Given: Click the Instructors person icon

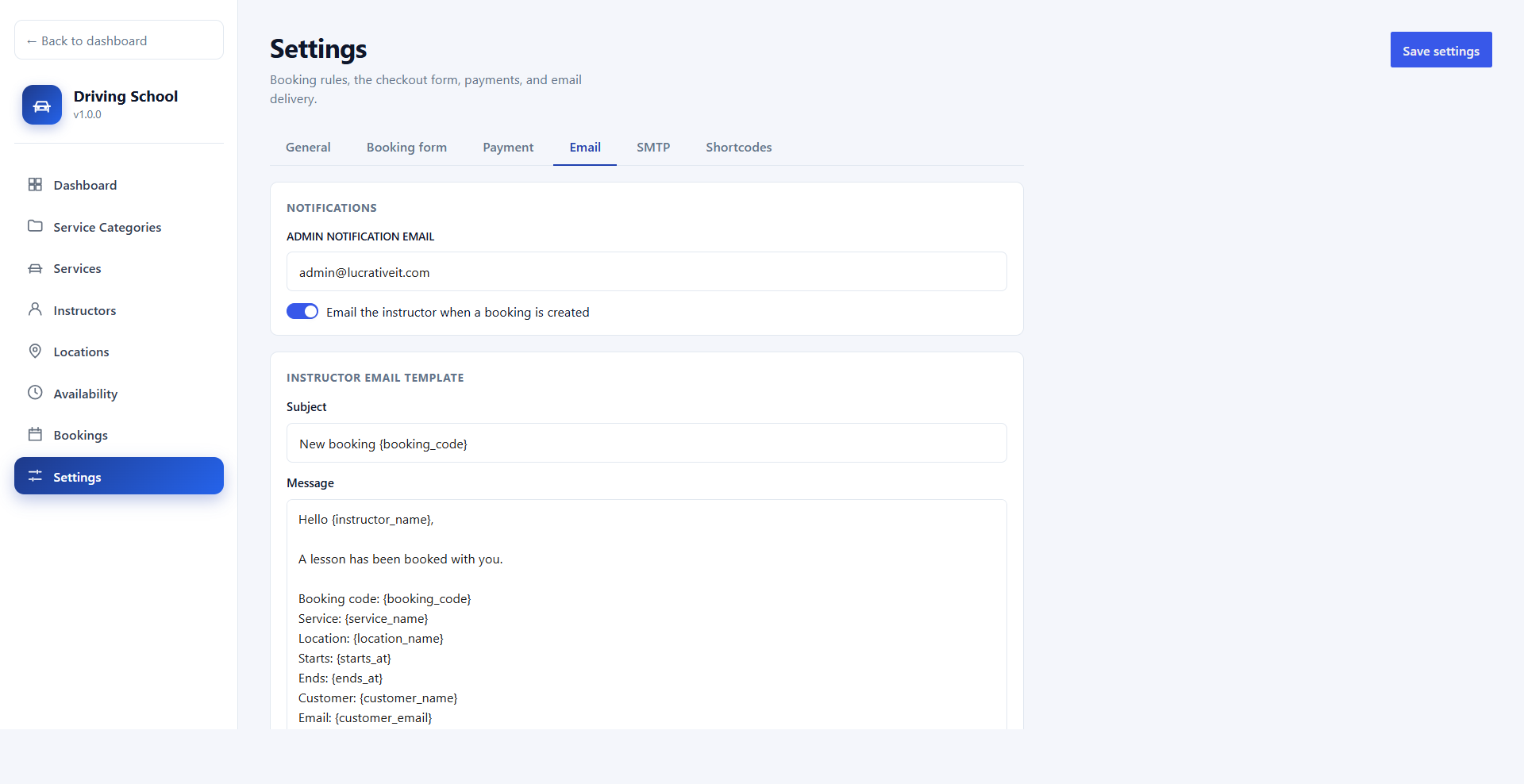Looking at the screenshot, I should coord(35,309).
